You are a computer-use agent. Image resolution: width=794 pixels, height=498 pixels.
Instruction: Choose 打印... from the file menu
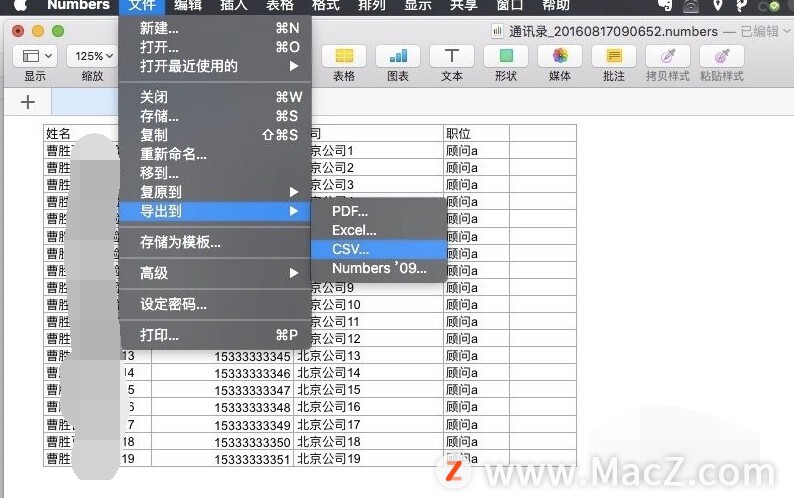click(x=215, y=335)
